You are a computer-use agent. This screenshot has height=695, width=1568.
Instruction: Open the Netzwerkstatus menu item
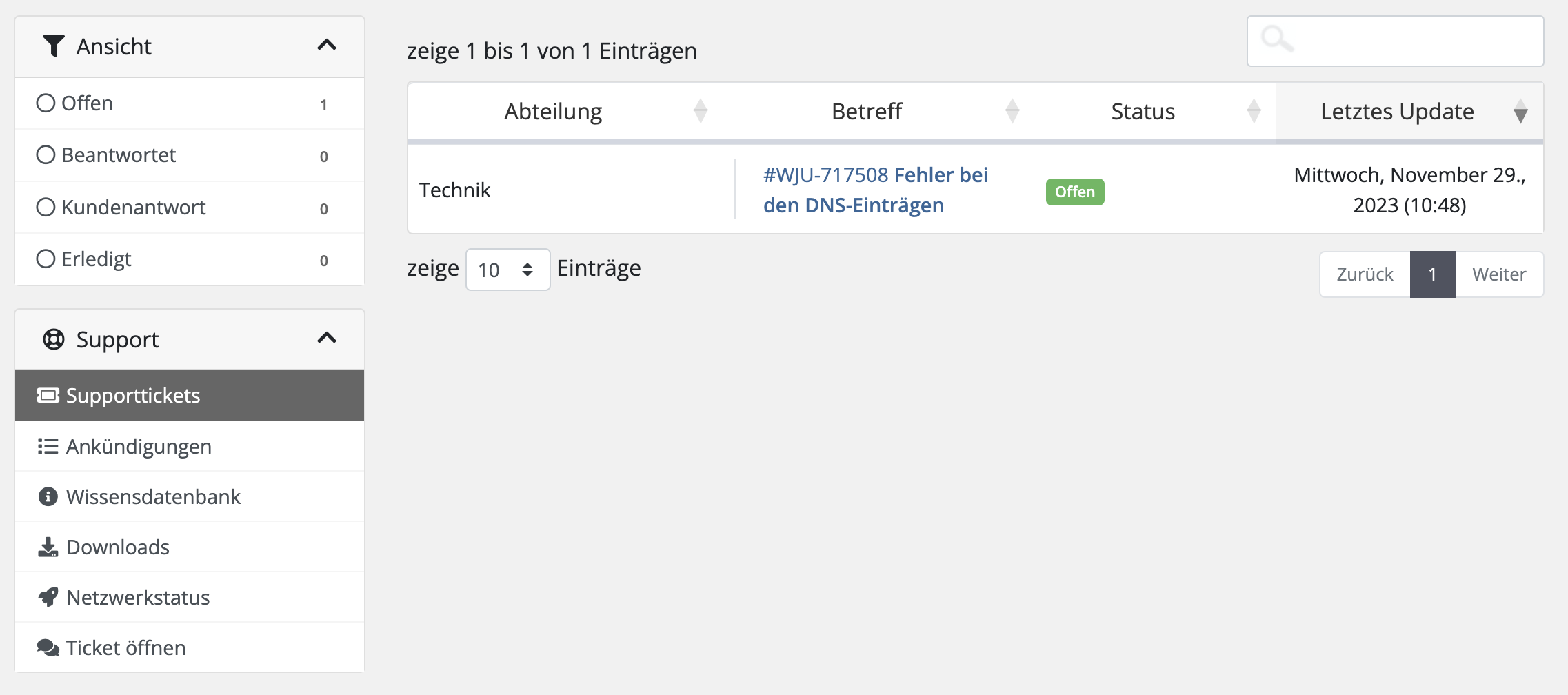coord(138,597)
